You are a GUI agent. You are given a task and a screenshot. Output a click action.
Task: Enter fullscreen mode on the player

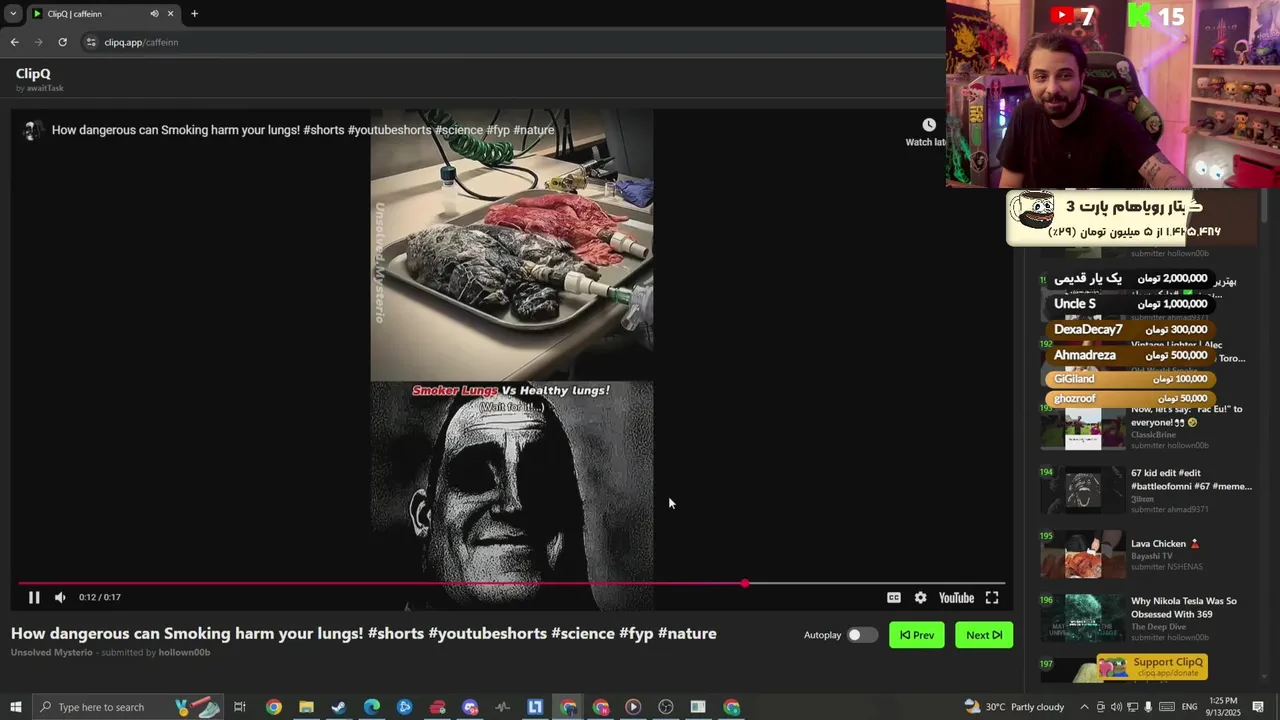992,598
